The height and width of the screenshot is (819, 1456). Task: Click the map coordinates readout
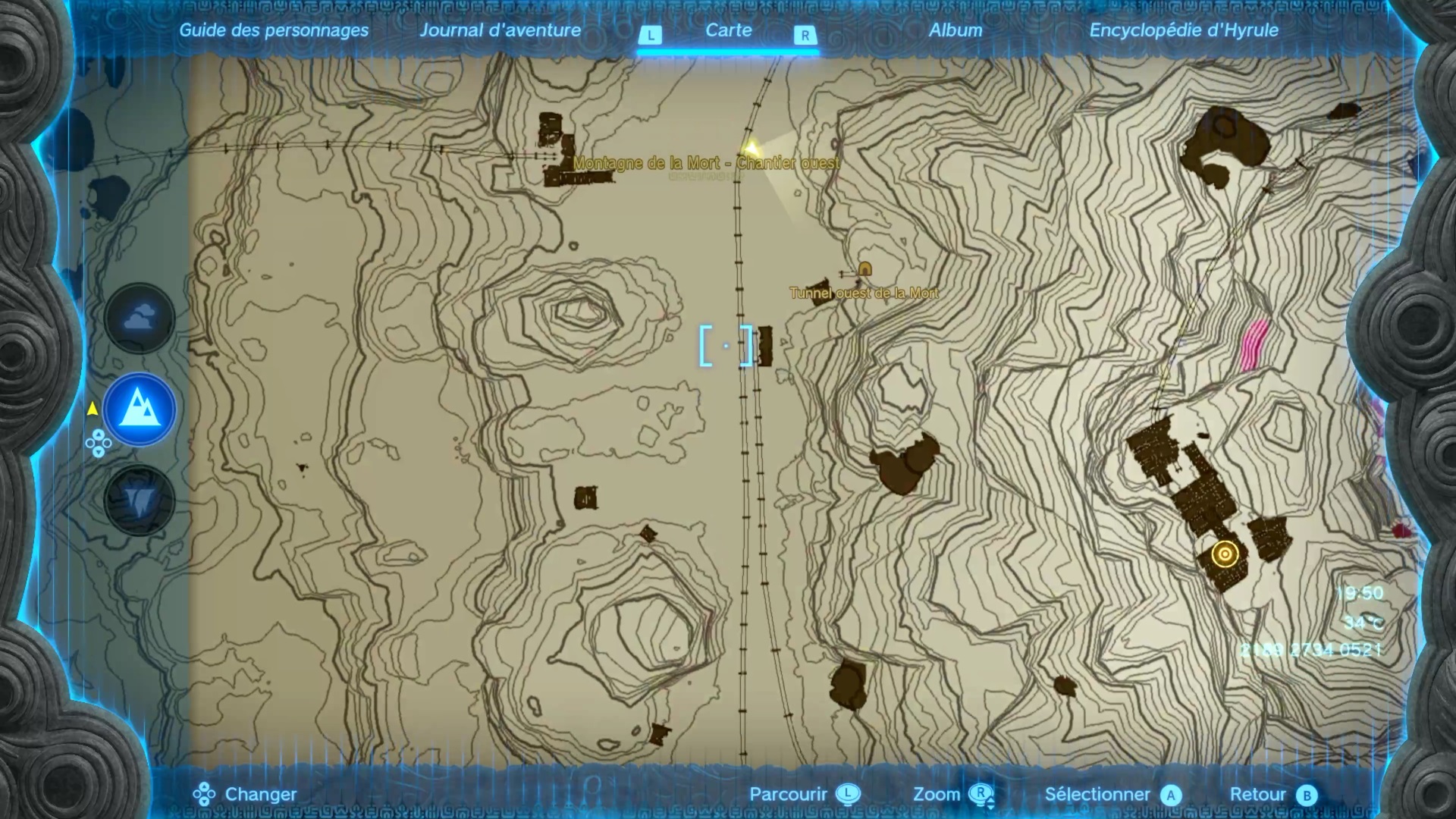point(1312,650)
